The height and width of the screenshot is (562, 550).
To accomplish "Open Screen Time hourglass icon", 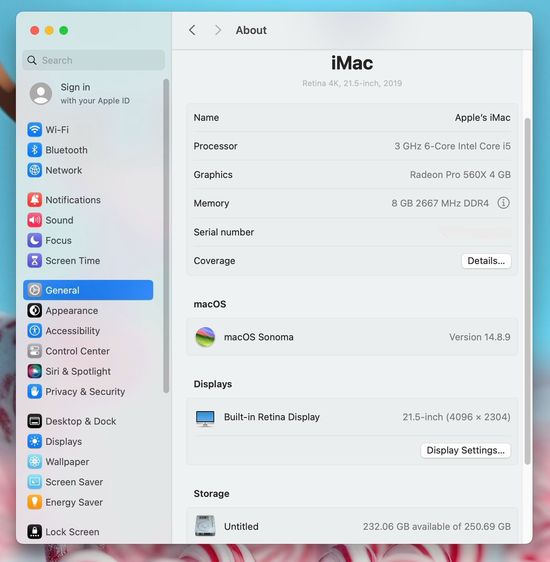I will point(34,261).
